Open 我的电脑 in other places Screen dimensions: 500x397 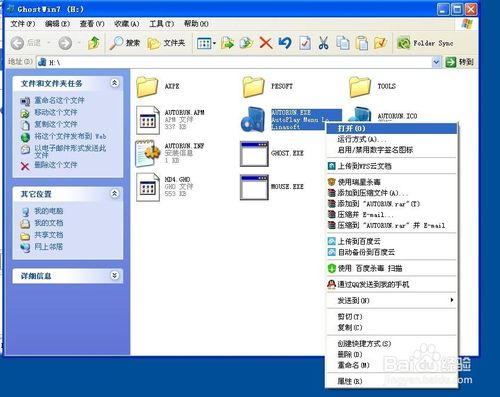point(49,211)
